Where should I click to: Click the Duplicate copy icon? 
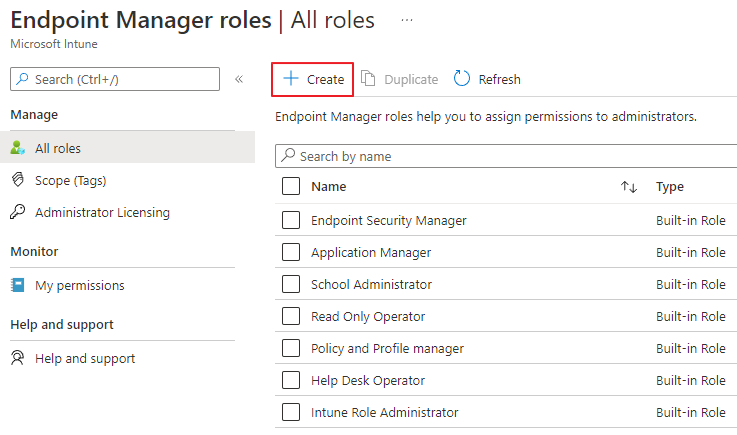point(368,79)
